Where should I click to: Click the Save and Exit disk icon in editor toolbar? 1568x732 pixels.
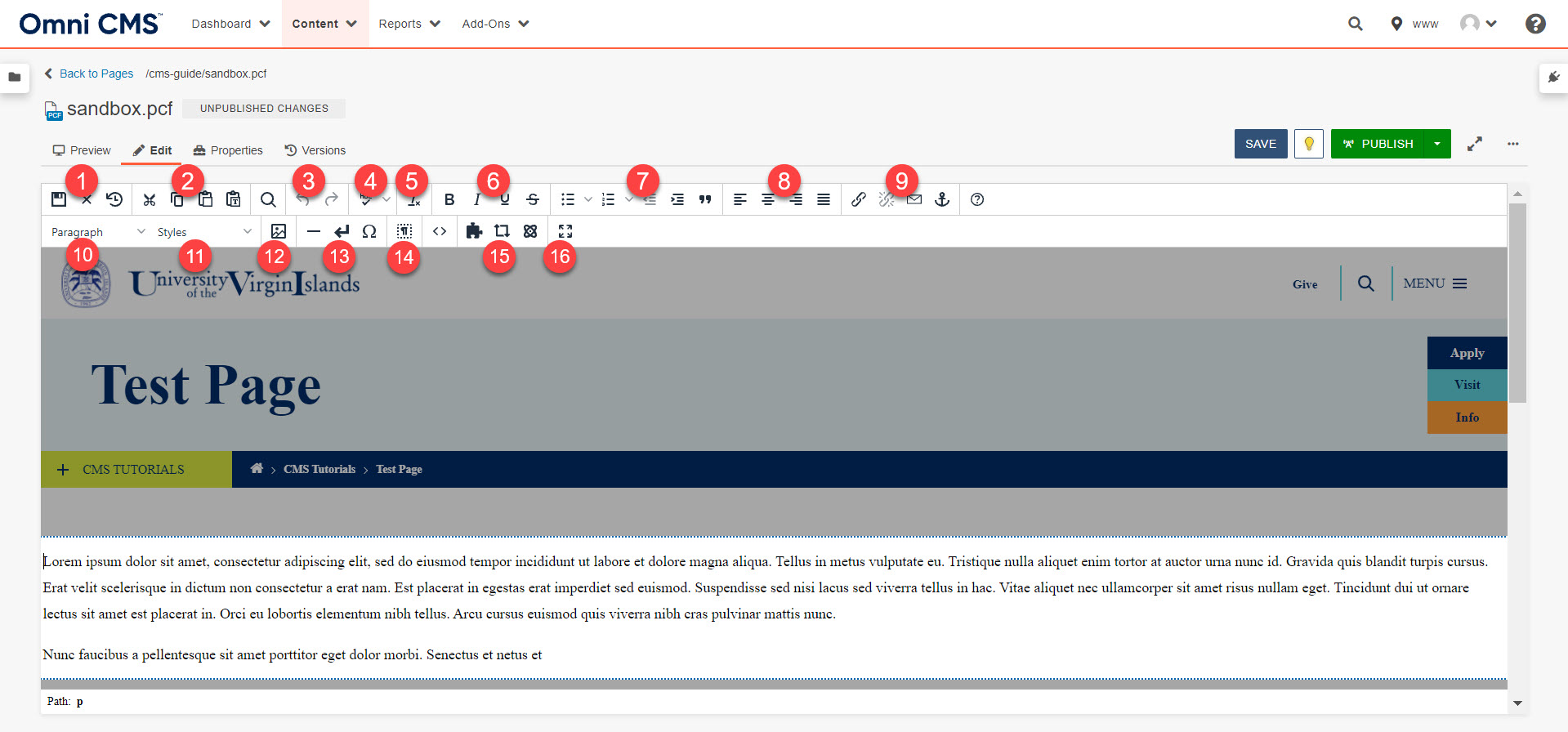click(59, 199)
